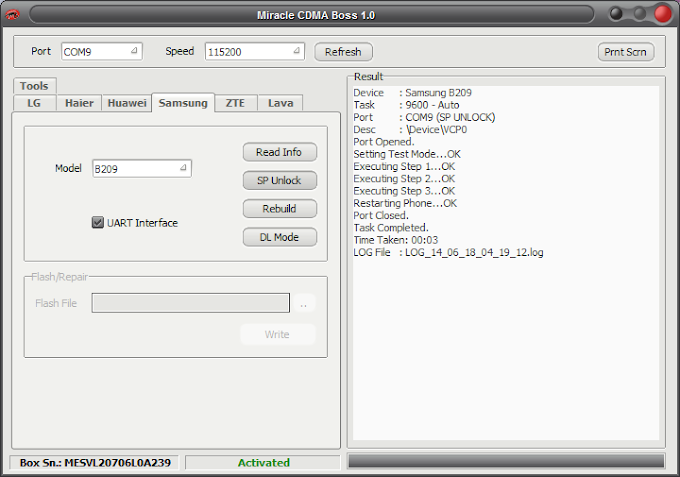Viewport: 680px width, 477px height.
Task: Click the browse '..' button for Flash File
Action: [304, 303]
